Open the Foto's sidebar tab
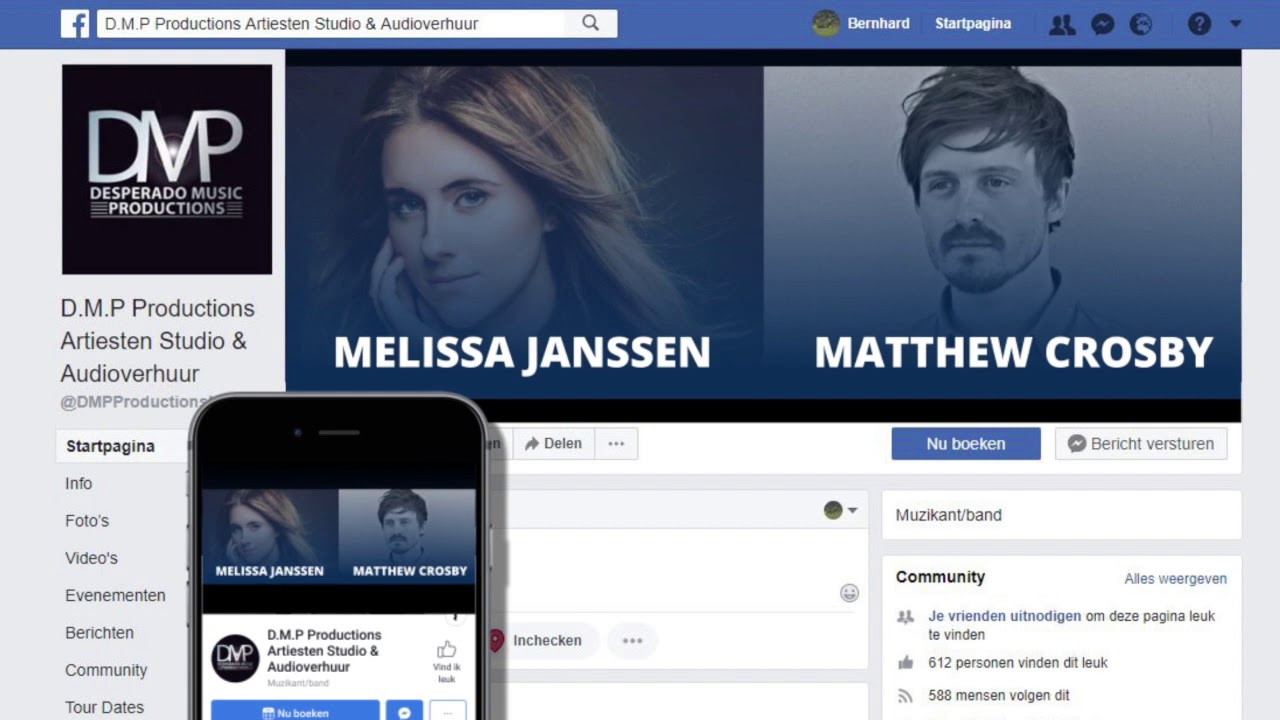Image resolution: width=1280 pixels, height=720 pixels. (87, 520)
